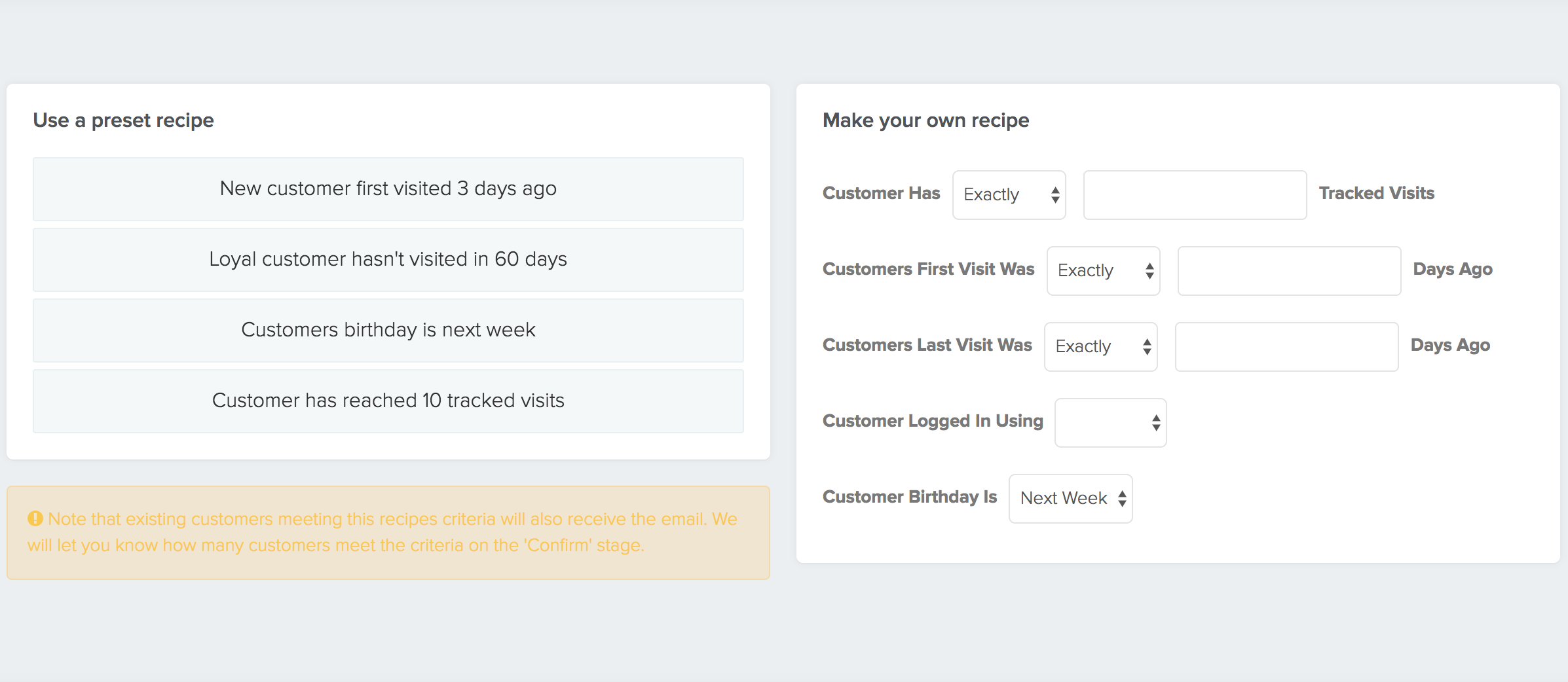Click the 'Make your own recipe' heading

click(x=925, y=120)
